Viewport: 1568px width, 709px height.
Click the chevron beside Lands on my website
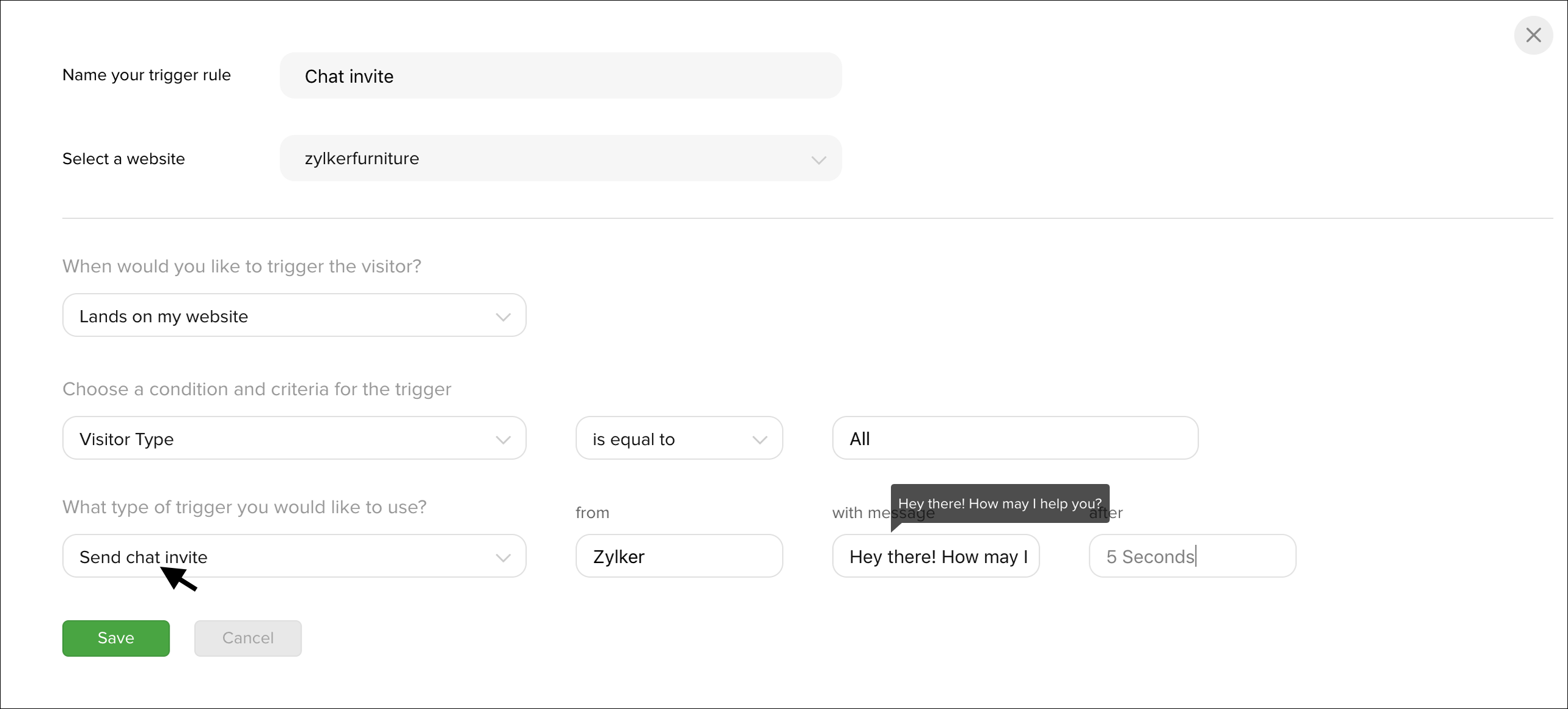coord(503,317)
